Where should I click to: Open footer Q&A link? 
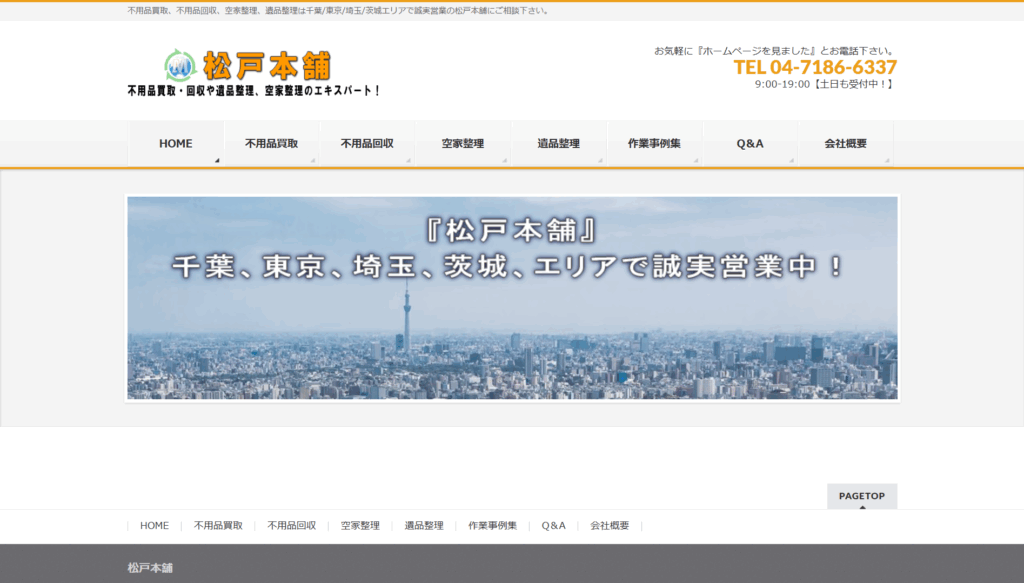[554, 526]
